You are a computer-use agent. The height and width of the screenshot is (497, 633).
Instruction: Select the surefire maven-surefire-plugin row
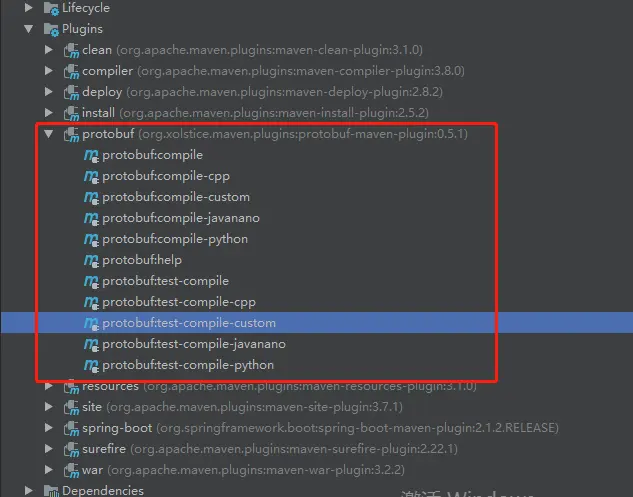point(270,449)
